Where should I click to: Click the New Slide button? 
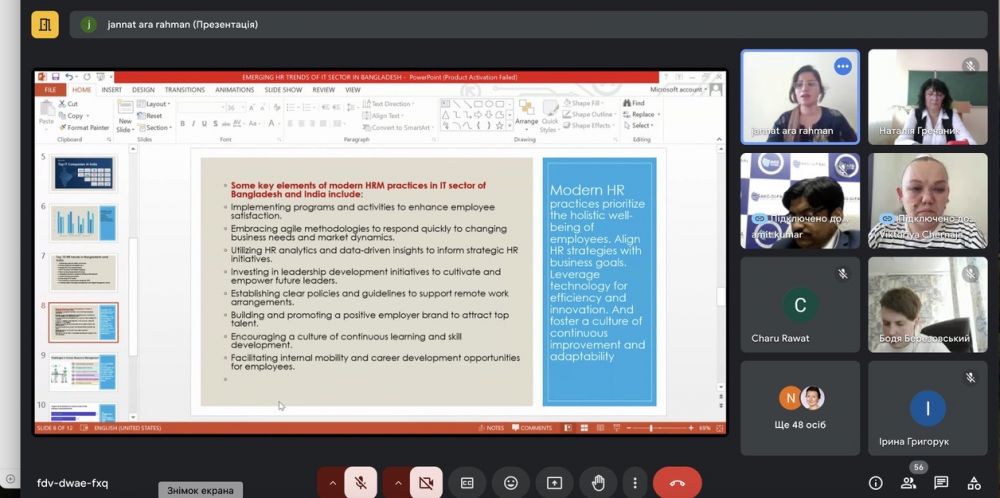coord(125,115)
